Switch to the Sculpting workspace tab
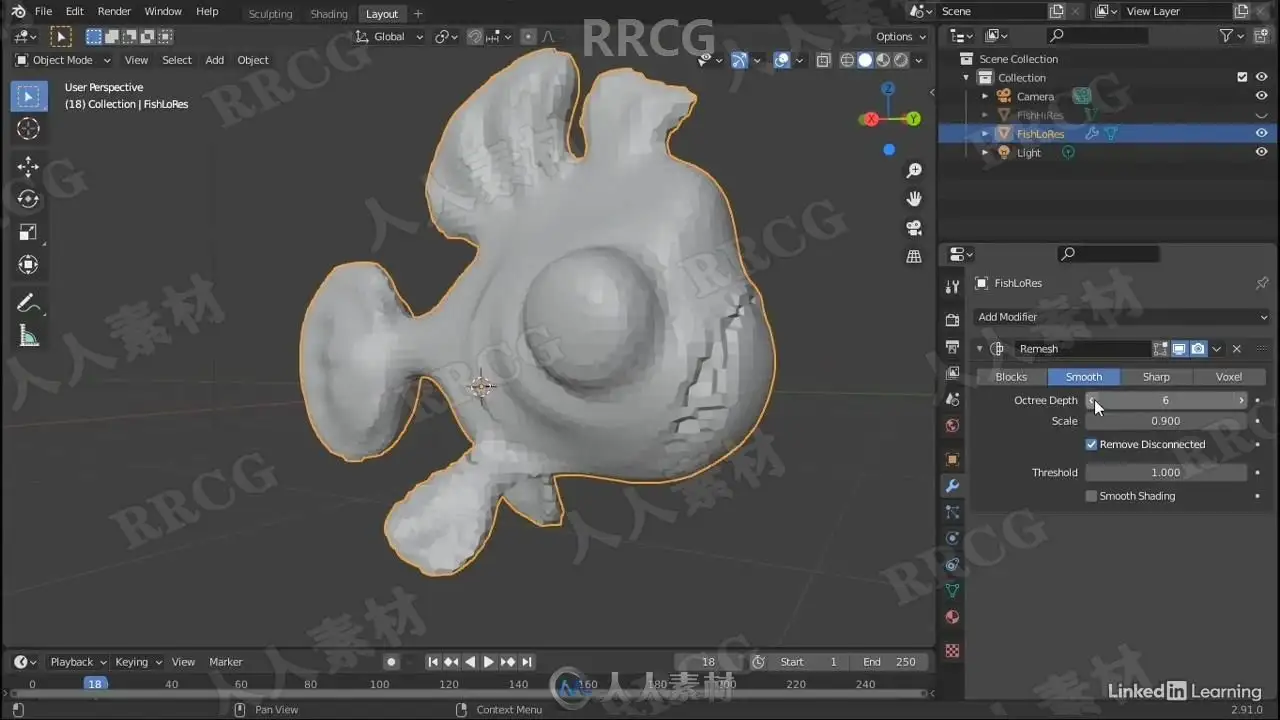This screenshot has width=1280, height=720. [x=270, y=14]
